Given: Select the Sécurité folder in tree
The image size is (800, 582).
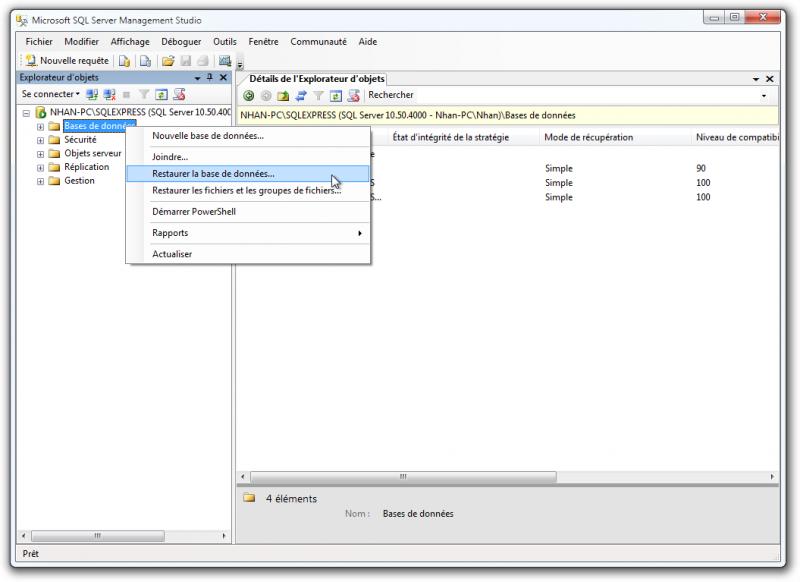Looking at the screenshot, I should pos(80,140).
